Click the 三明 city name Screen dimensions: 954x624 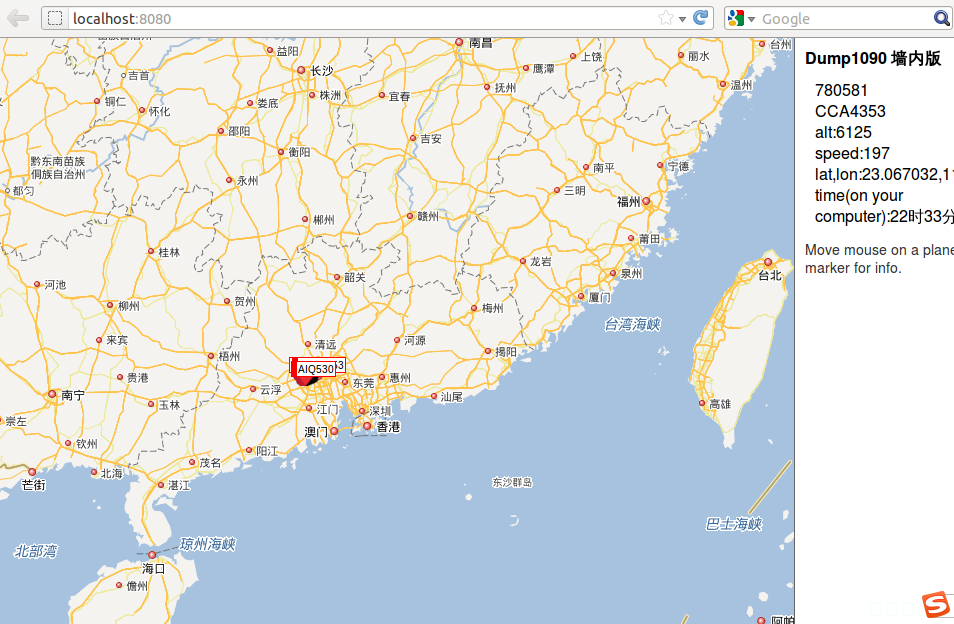[575, 191]
